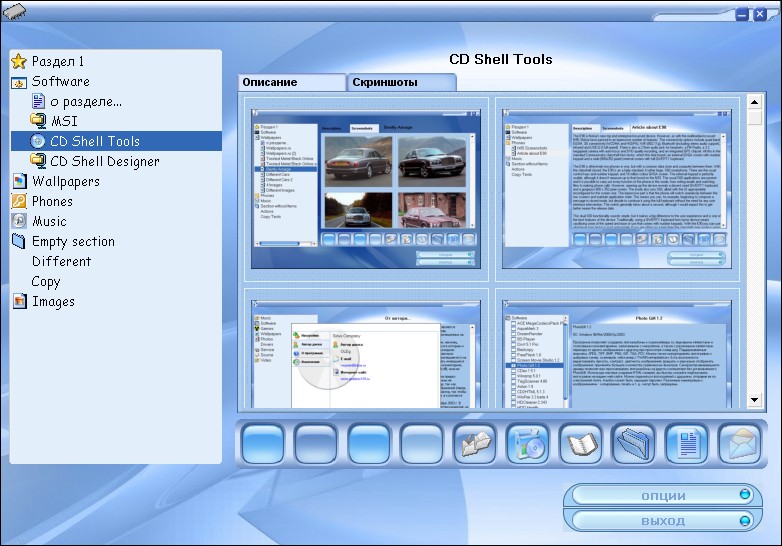Viewport: 782px width, 546px height.
Task: Click the second blank toolbar button
Action: tap(315, 444)
